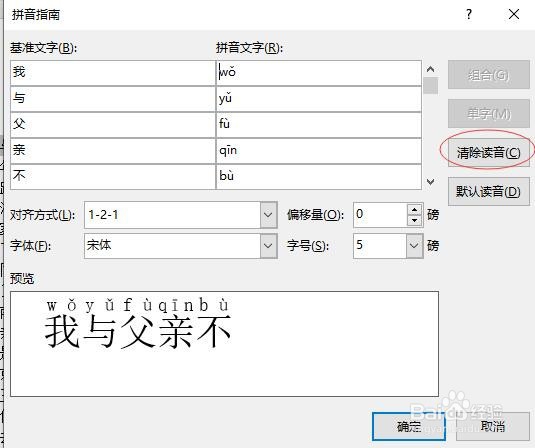Click the 默认读音(D) button
Screen dimensions: 535x448
[x=489, y=191]
